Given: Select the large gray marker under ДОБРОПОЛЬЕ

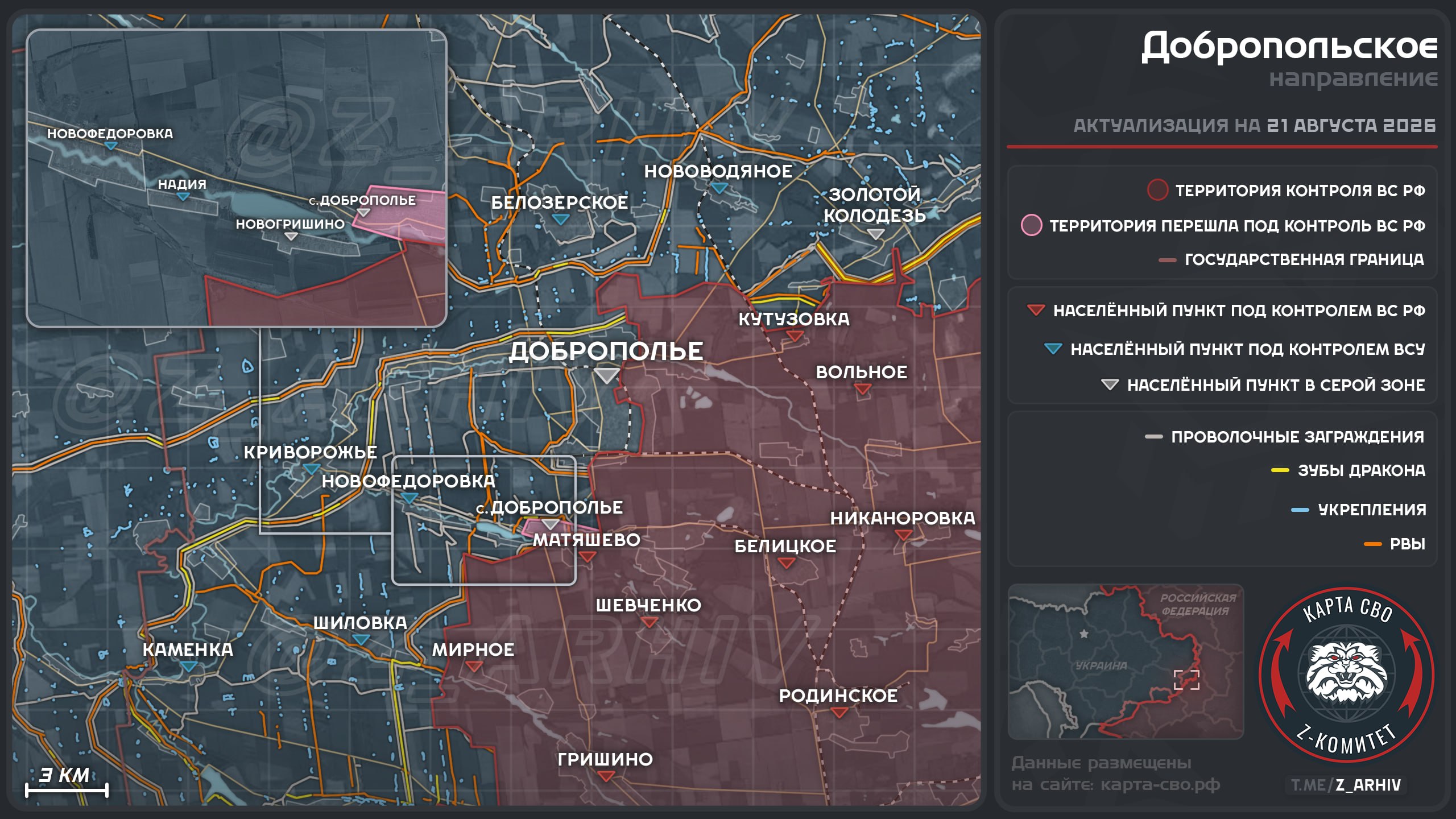Looking at the screenshot, I should coord(607,375).
